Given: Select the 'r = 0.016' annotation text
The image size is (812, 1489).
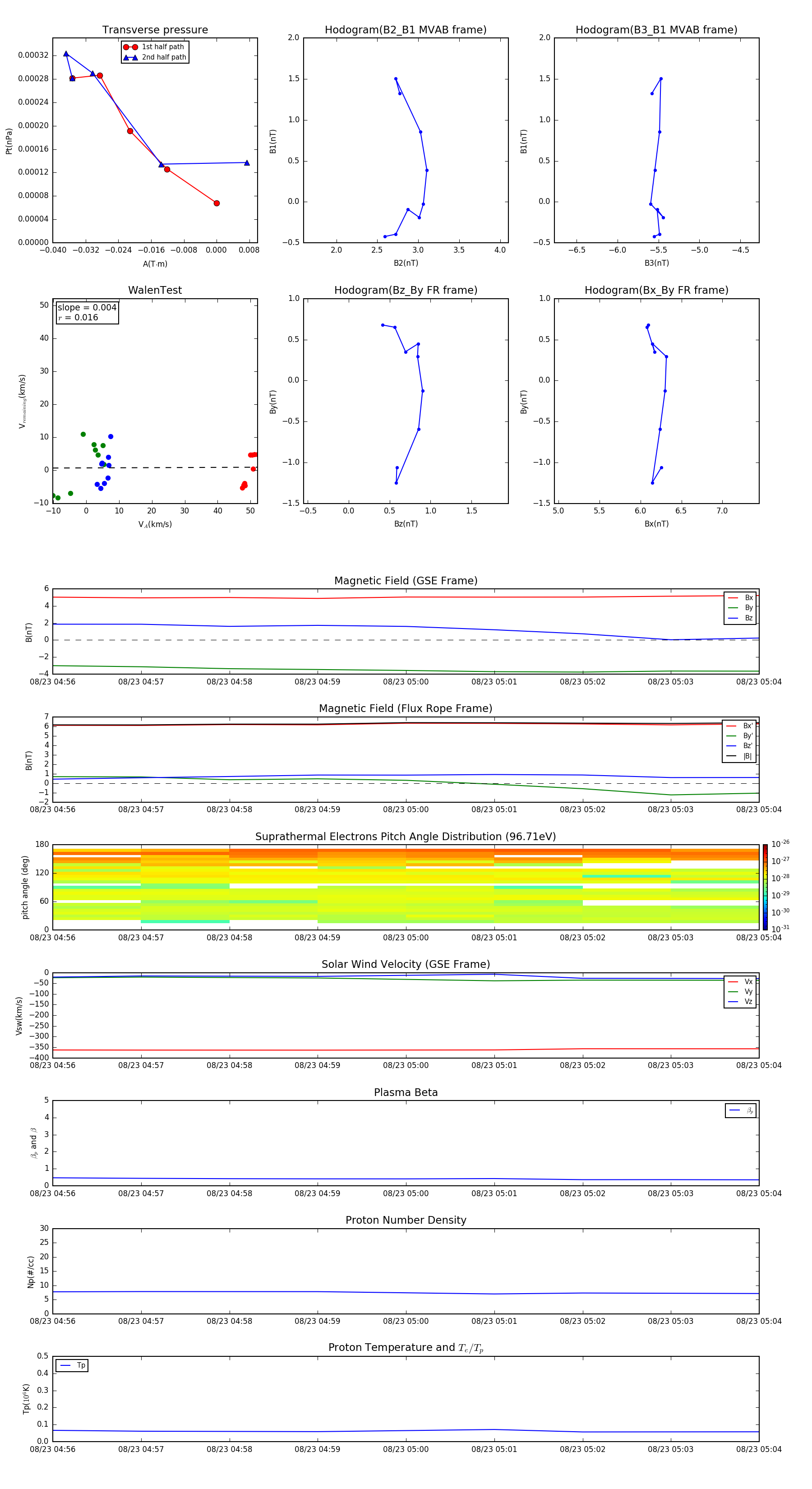Looking at the screenshot, I should tap(78, 317).
